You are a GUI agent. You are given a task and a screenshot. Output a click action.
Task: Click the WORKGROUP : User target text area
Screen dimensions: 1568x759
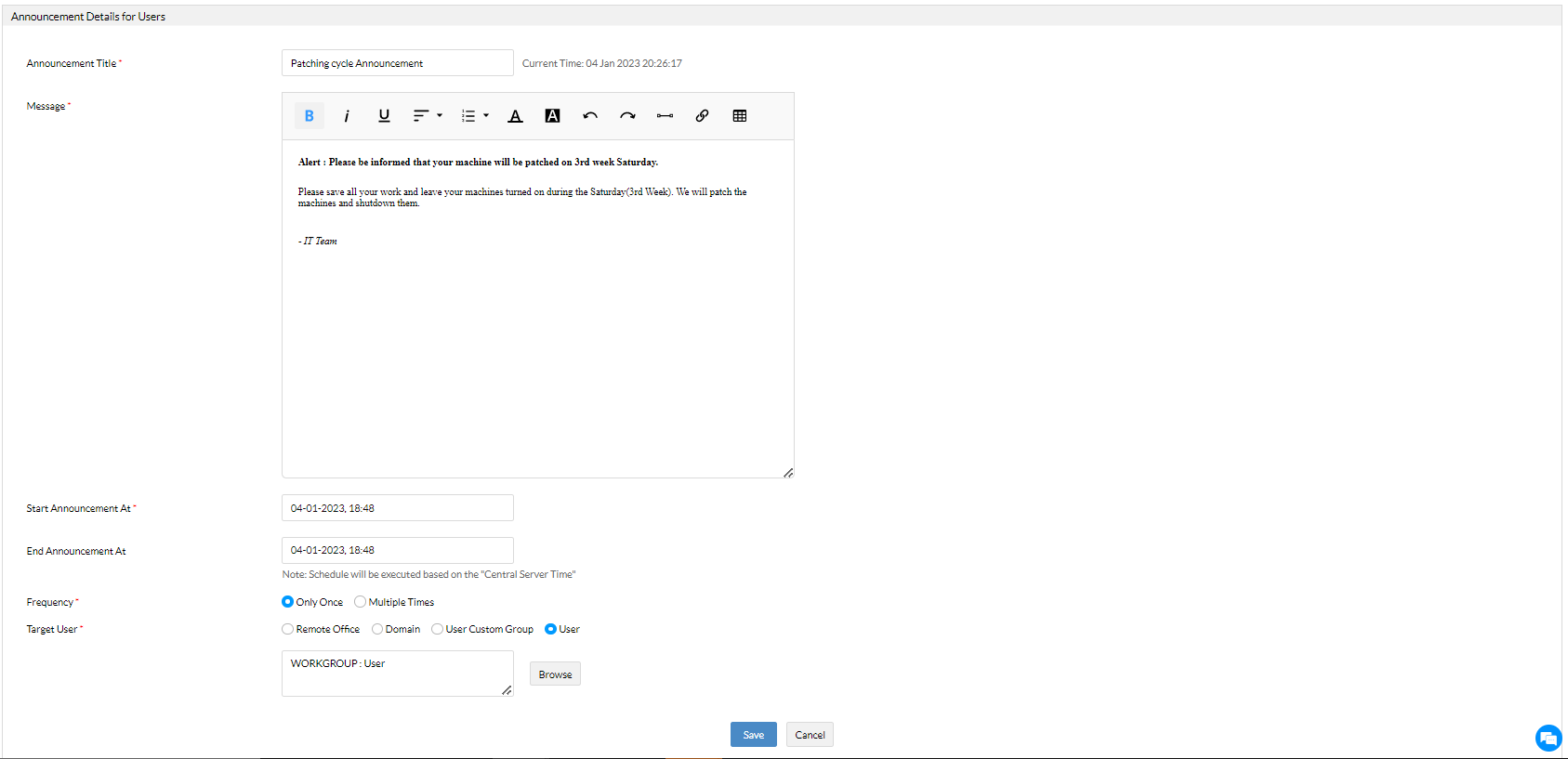(x=398, y=674)
